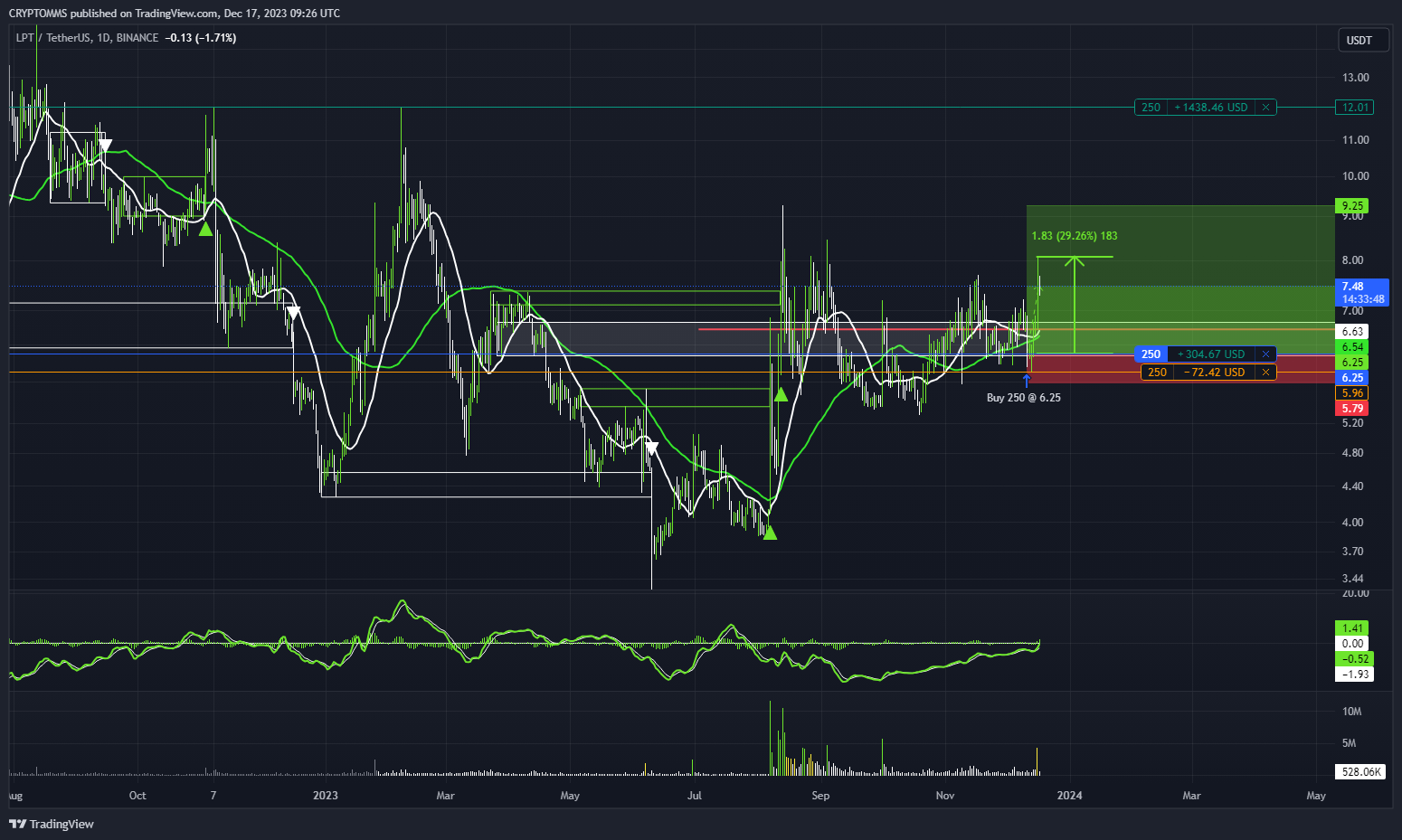Click the 3.44 tick on the price axis
This screenshot has width=1402, height=840.
[x=1353, y=579]
